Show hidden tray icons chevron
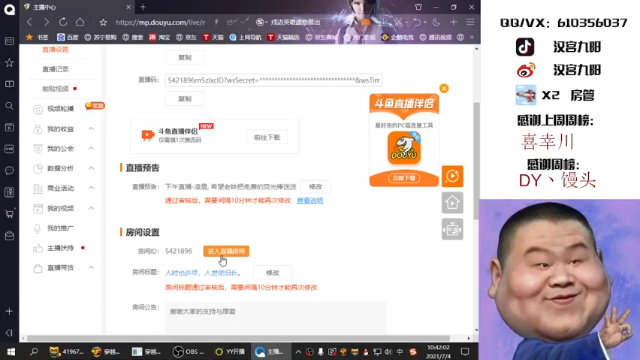Screen dimensions: 640x360 point(298,351)
